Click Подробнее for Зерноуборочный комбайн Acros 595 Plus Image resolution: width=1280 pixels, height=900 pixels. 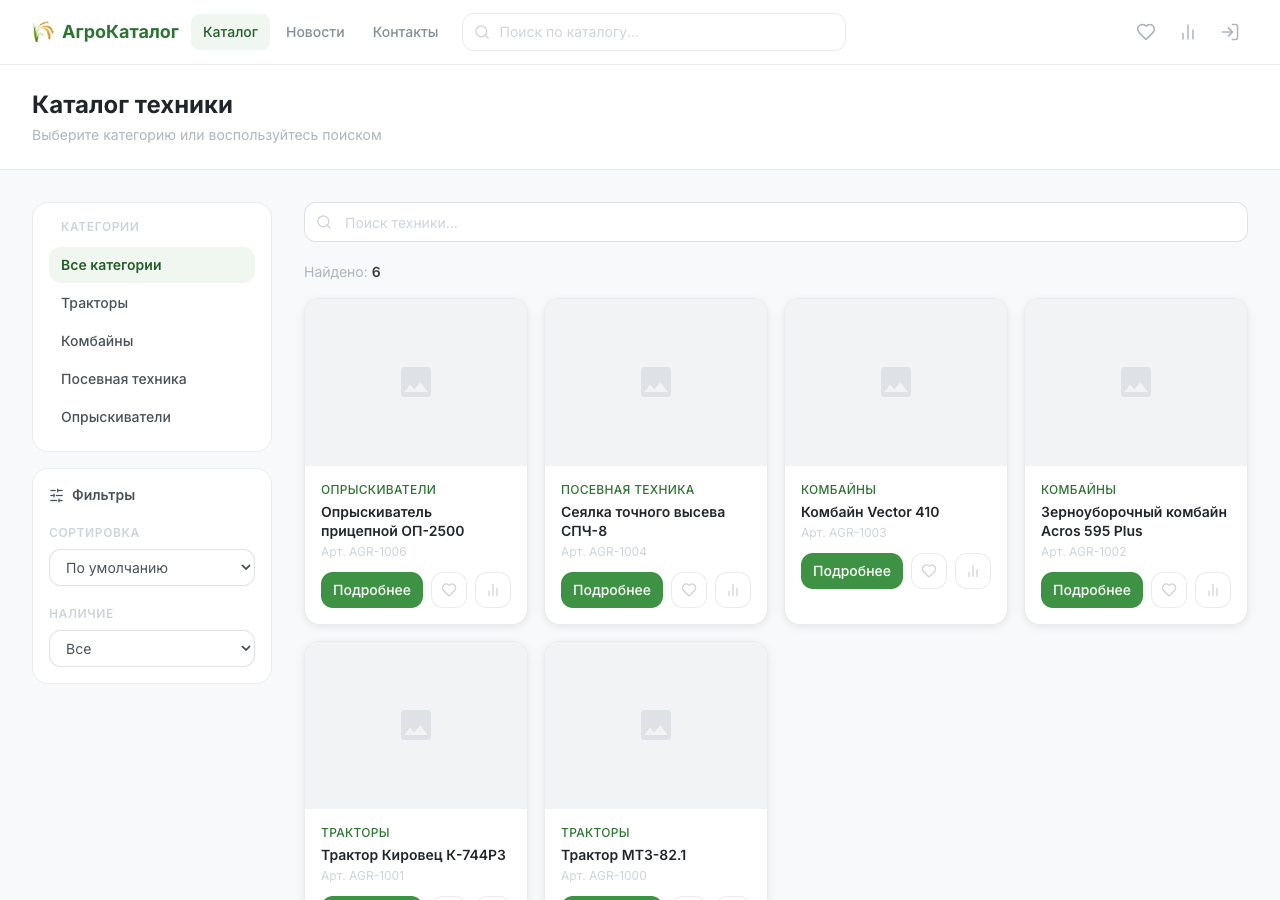coord(1092,590)
